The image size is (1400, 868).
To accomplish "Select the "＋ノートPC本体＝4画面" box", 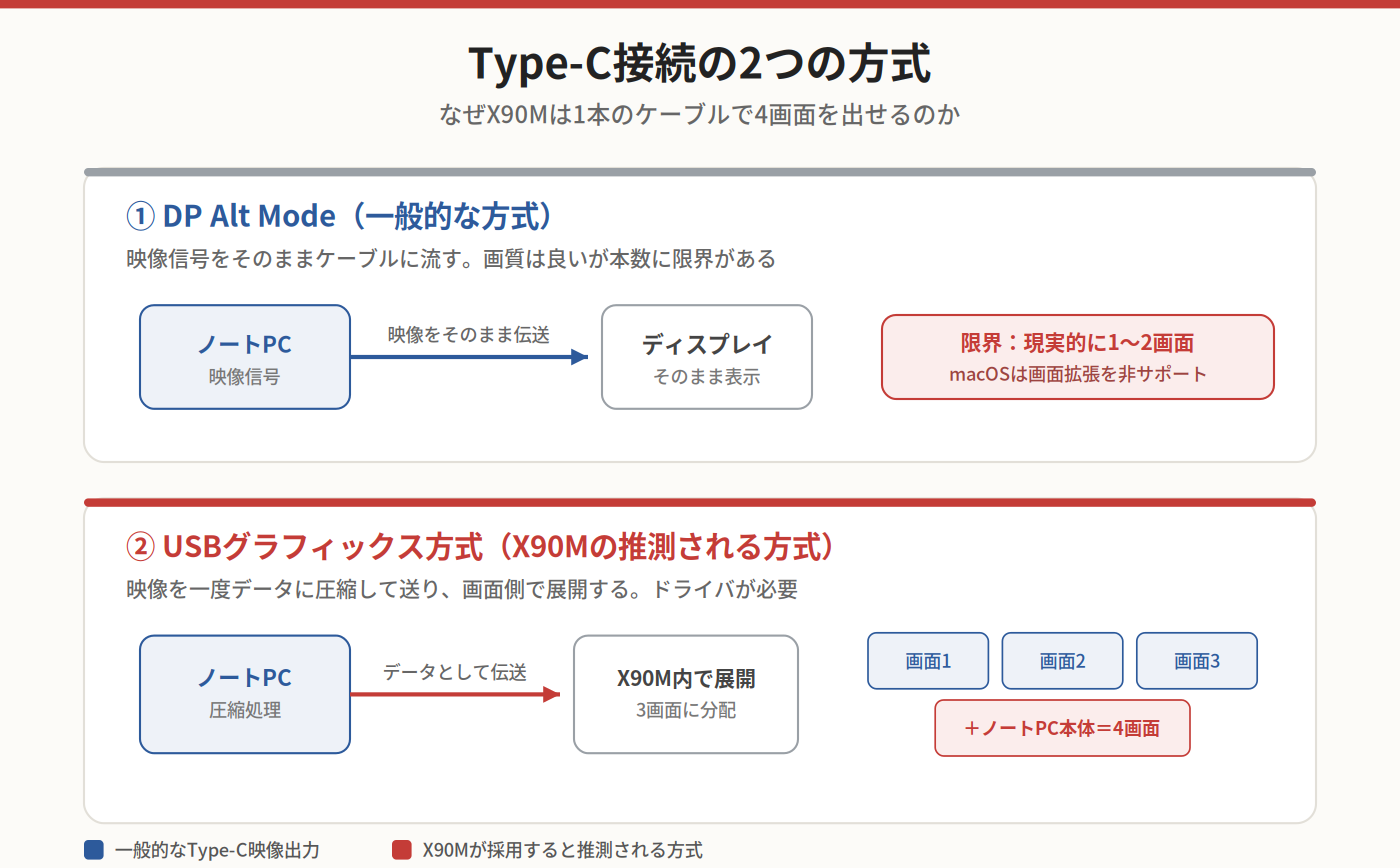I will coord(1062,728).
